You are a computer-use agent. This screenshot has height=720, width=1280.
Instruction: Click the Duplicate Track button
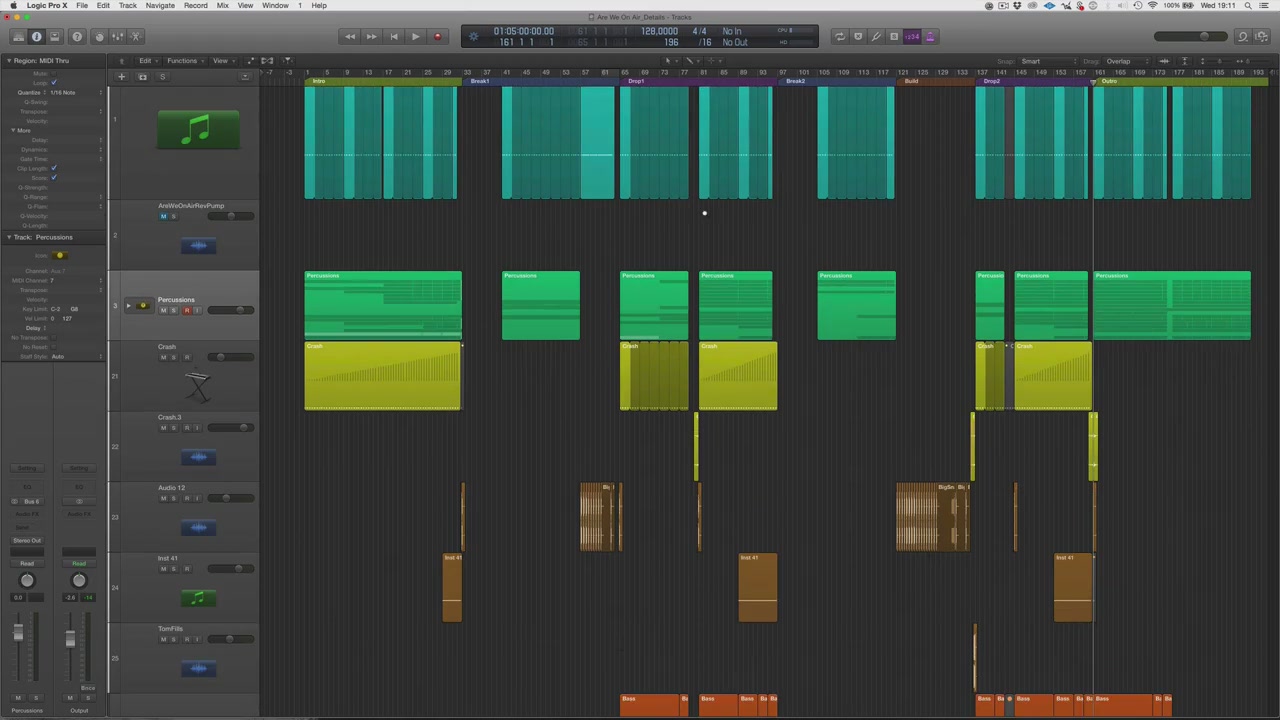coord(142,77)
